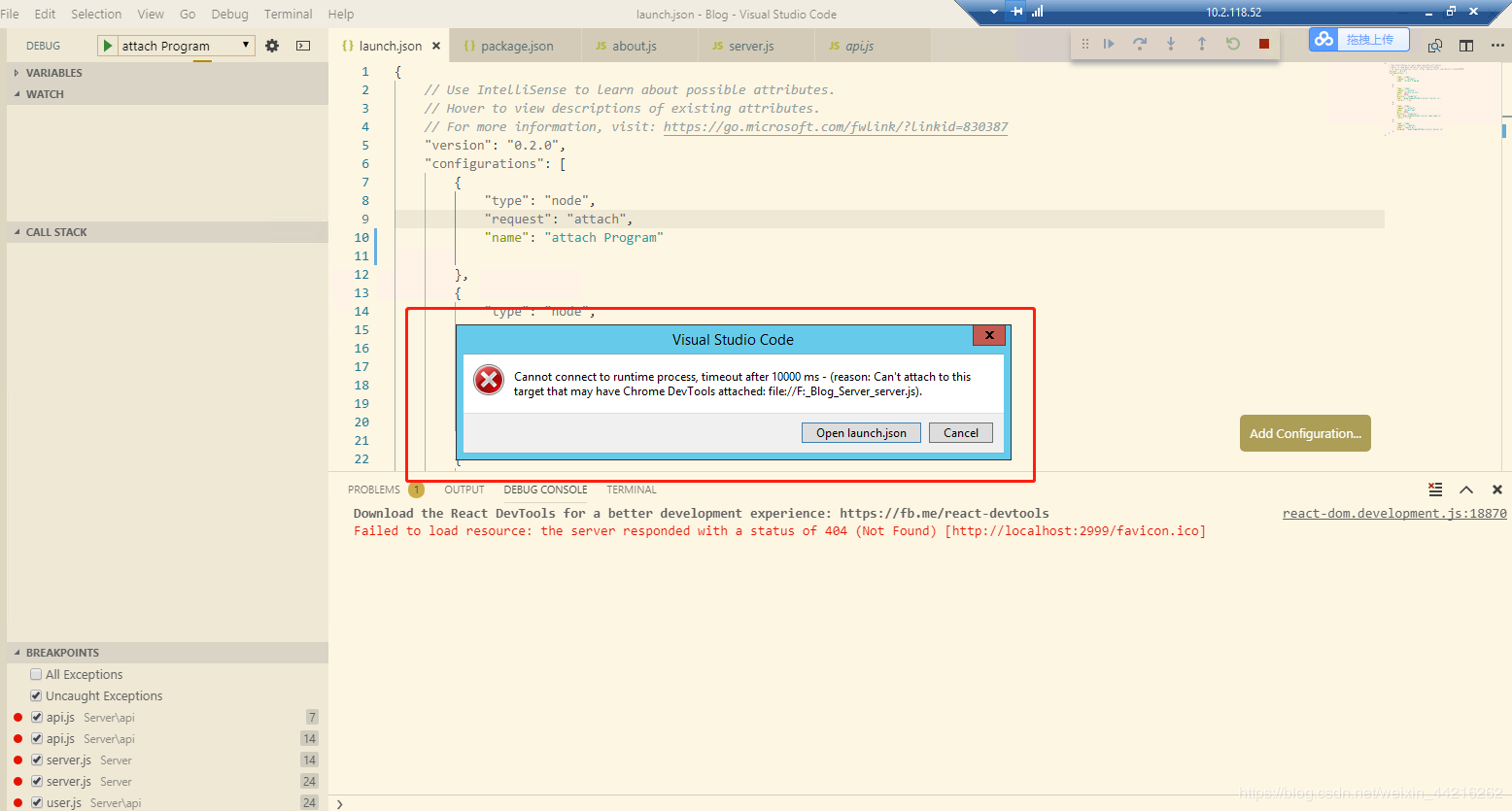
Task: Open the editor More Actions ellipsis
Action: coord(1497,46)
